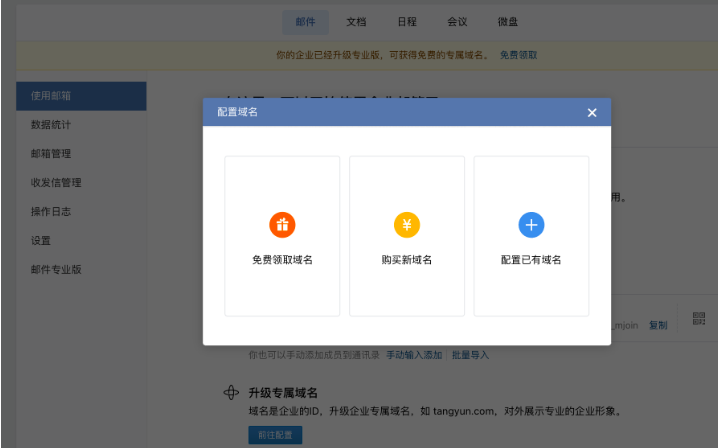Image resolution: width=718 pixels, height=448 pixels.
Task: Open 设置 in the sidebar
Action: tap(41, 241)
